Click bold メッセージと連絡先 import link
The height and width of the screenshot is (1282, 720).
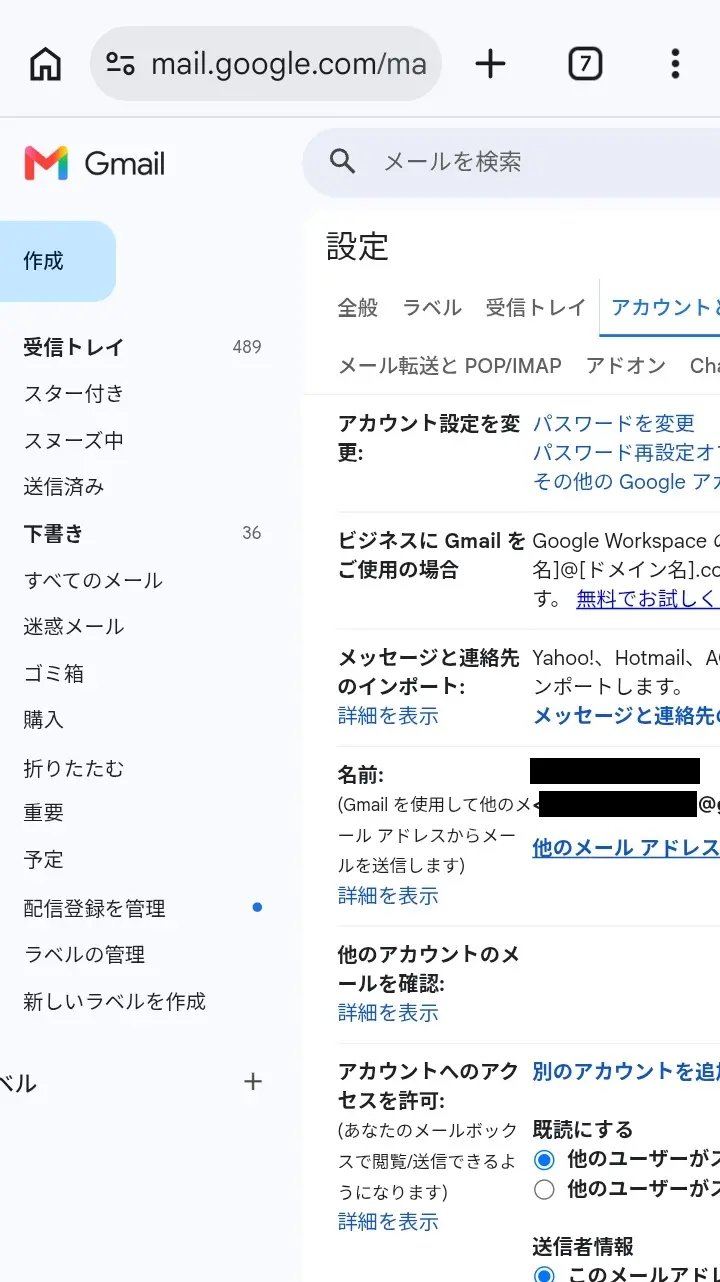point(626,715)
